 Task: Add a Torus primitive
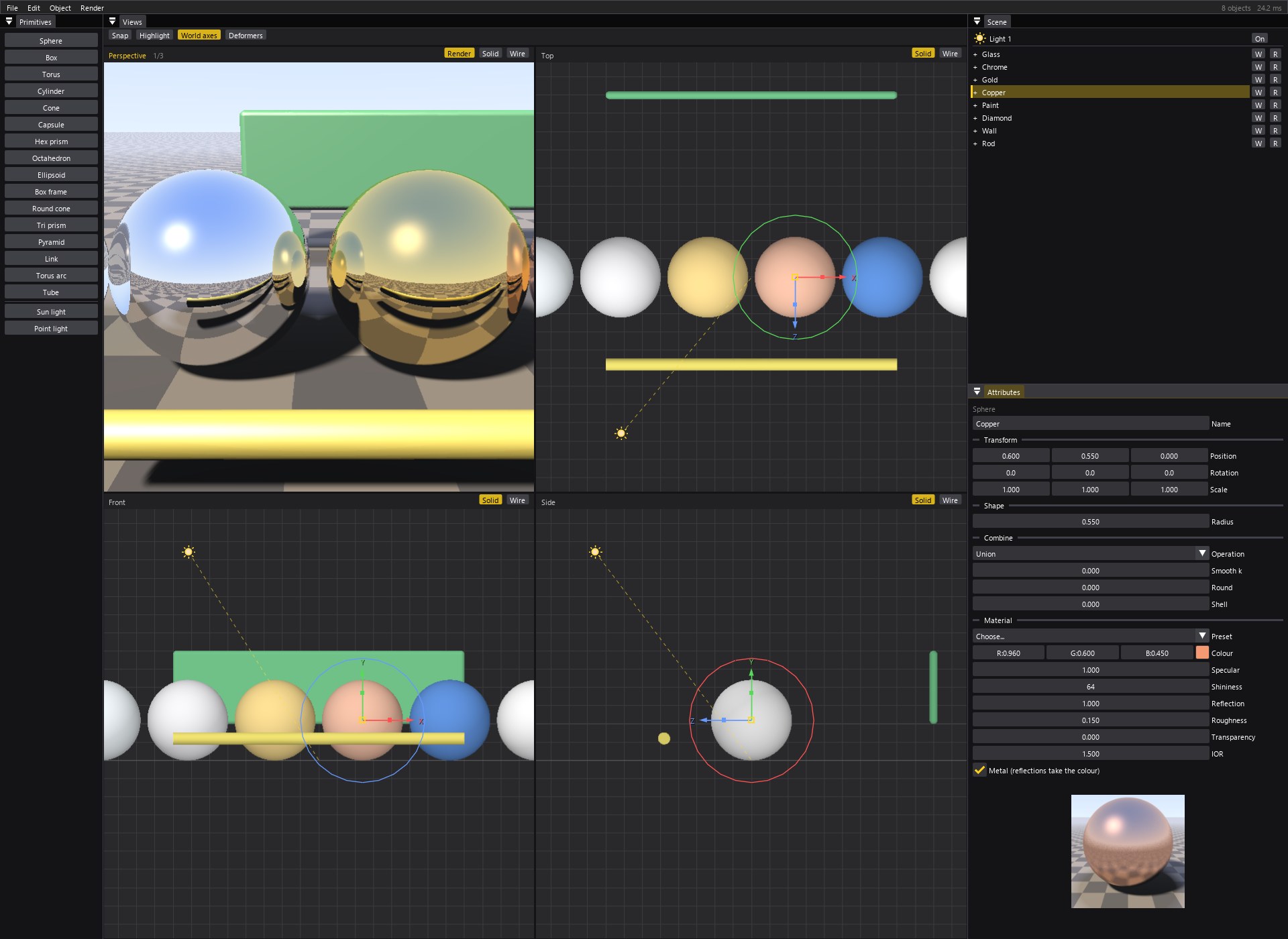[x=51, y=74]
